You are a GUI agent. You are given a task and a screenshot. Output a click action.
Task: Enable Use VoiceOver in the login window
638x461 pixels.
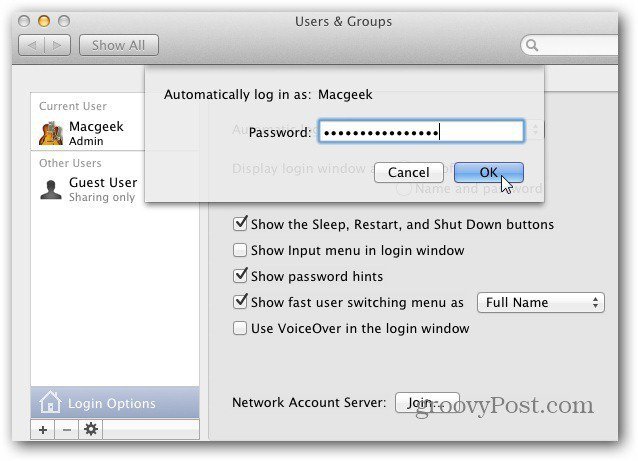[240, 328]
